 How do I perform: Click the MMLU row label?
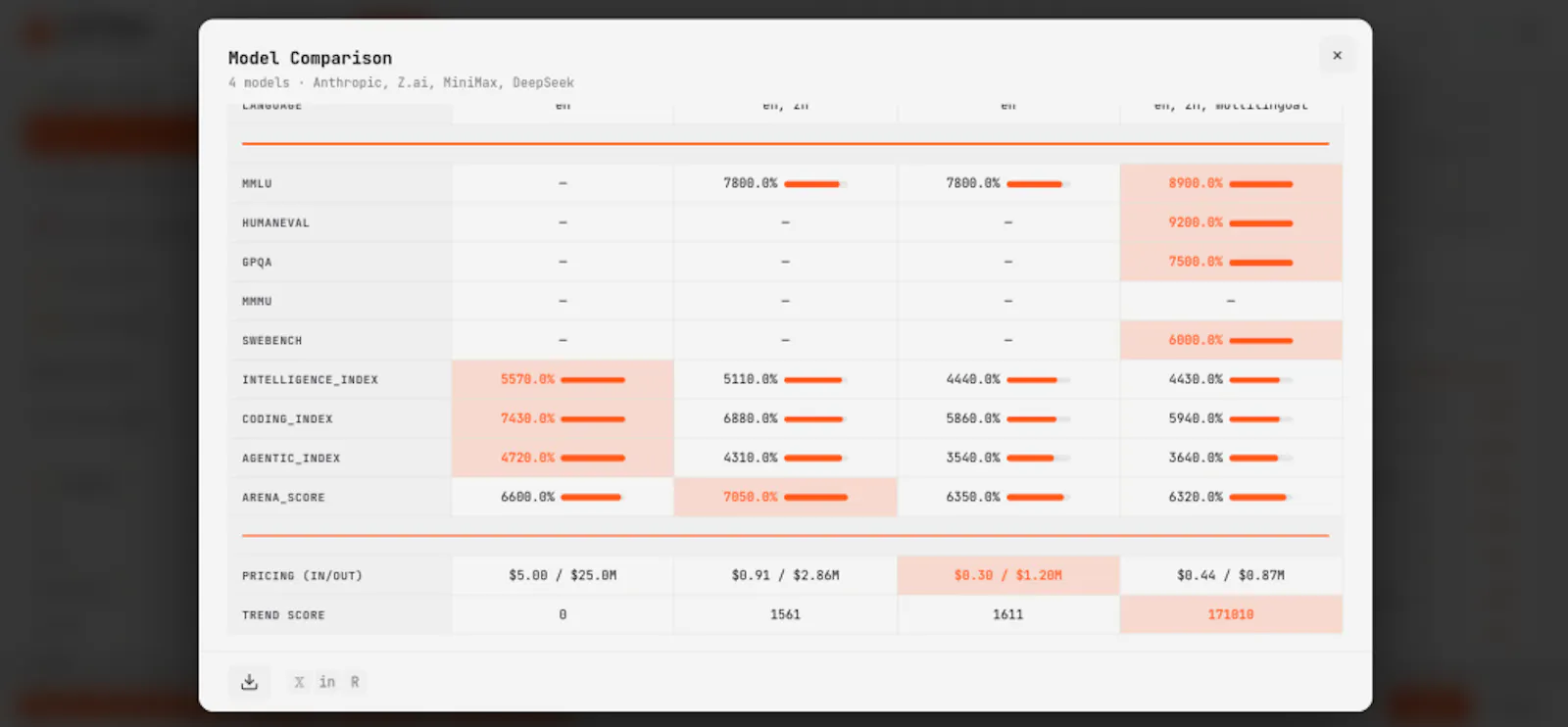point(257,183)
